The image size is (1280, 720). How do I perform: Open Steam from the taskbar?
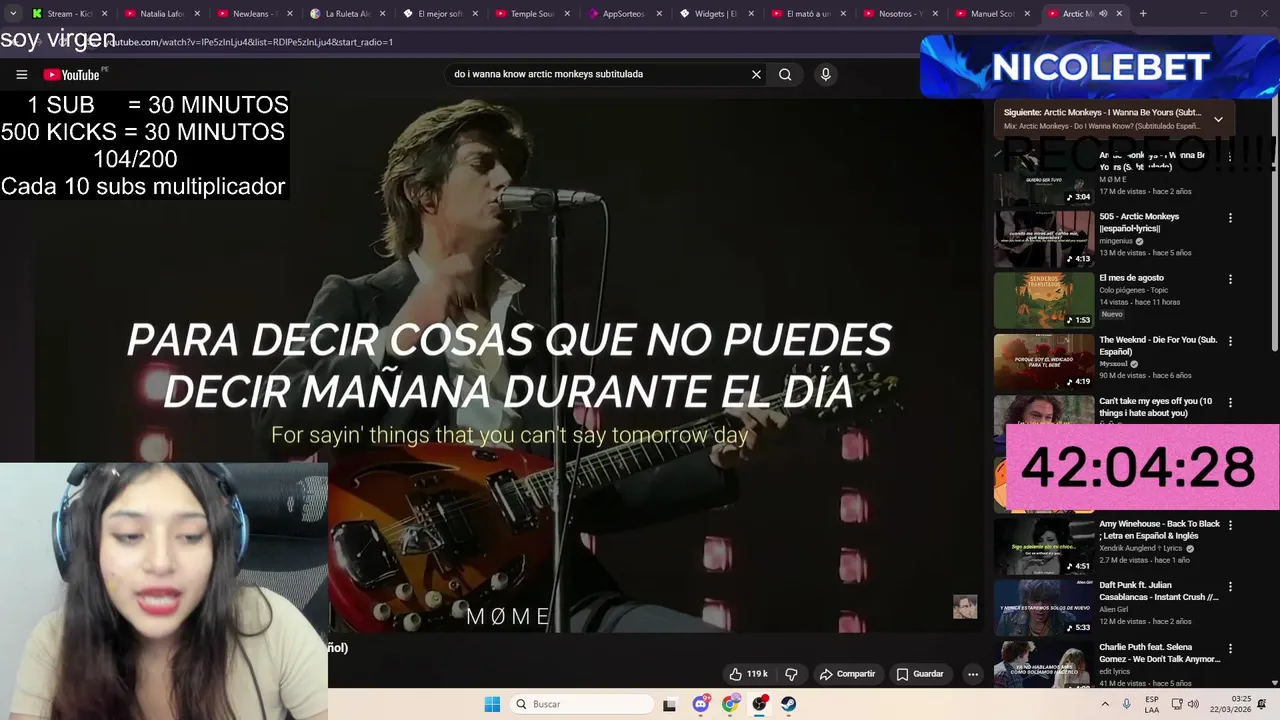tap(789, 704)
